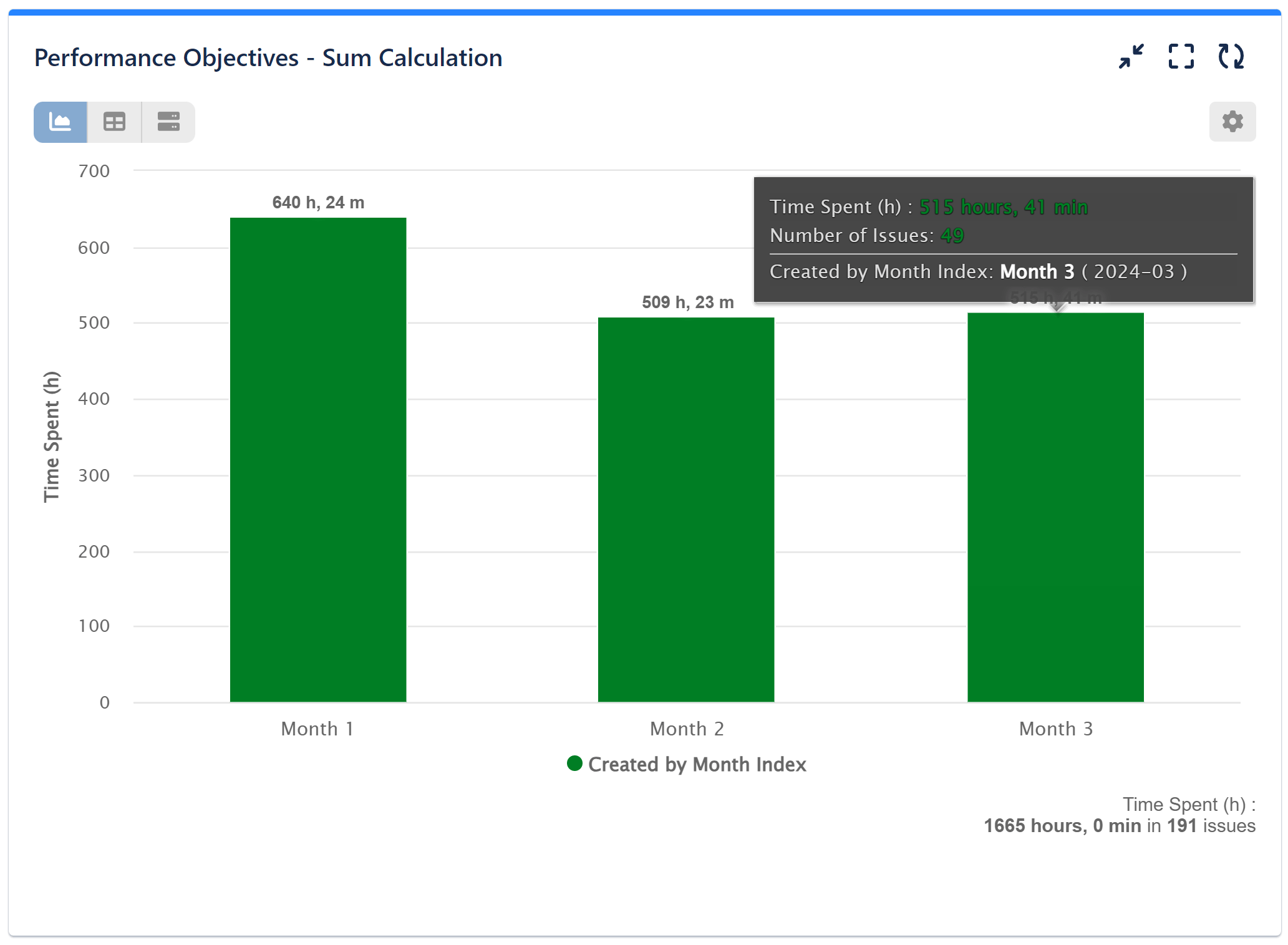
Task: Click the Month 1 axis label
Action: pos(317,728)
